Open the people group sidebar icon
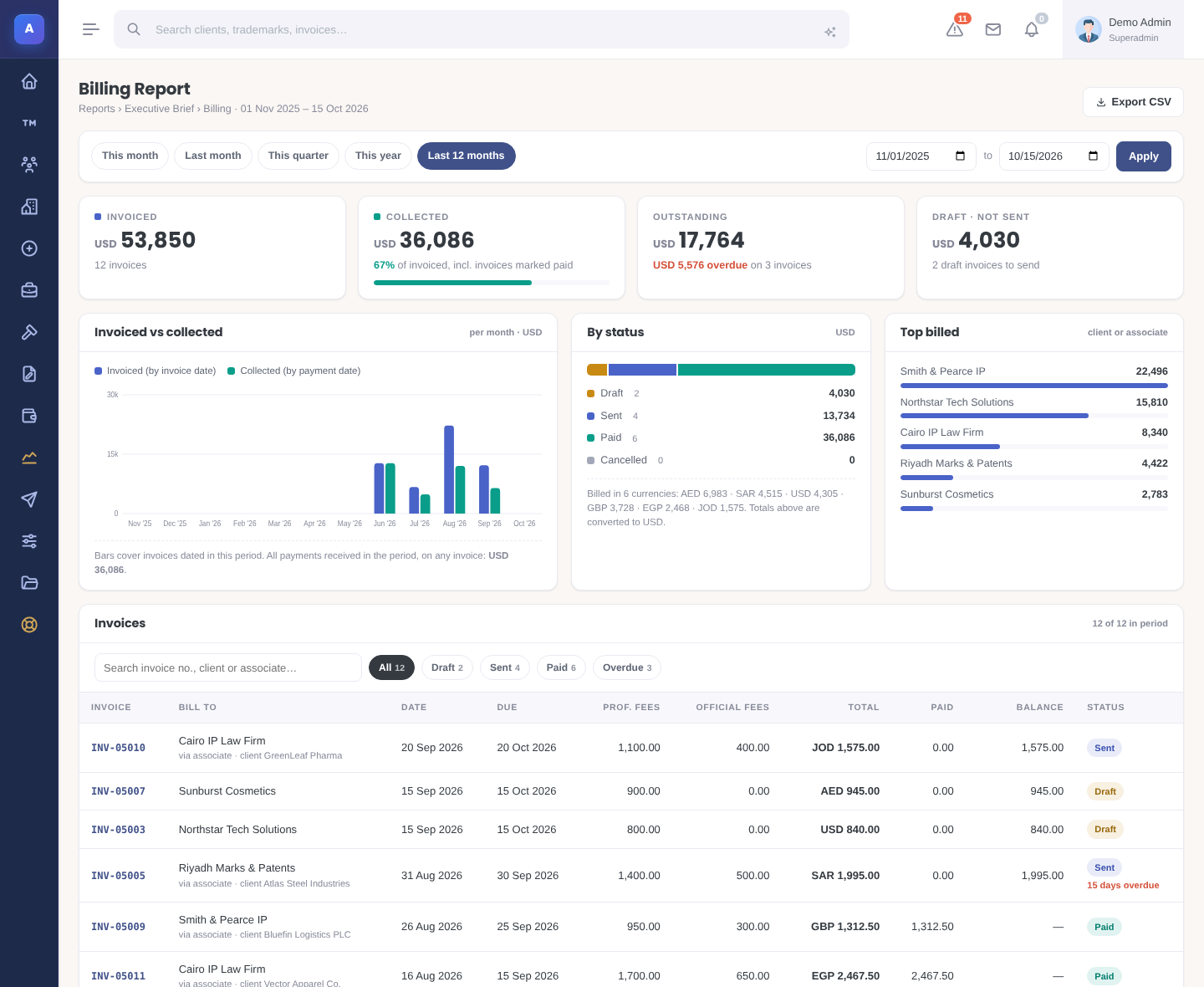Viewport: 1204px width, 987px height. point(29,165)
